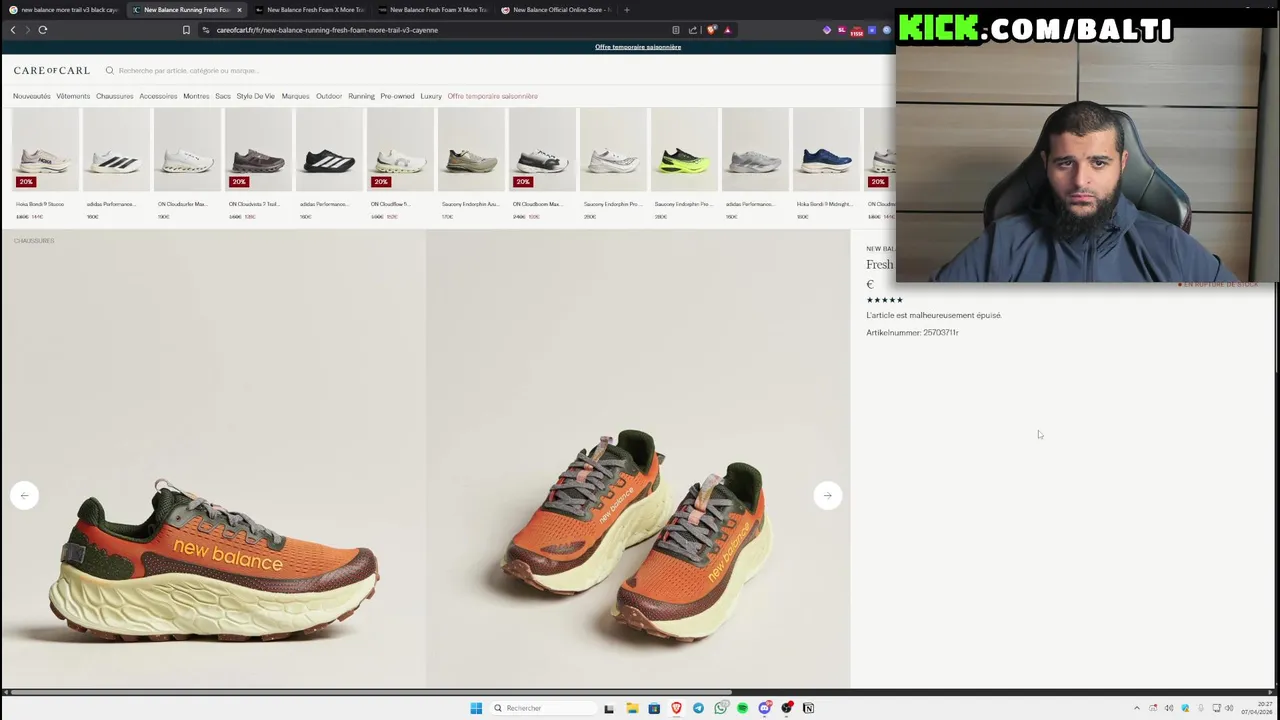Bookmark this page using the bookmark icon

[186, 30]
